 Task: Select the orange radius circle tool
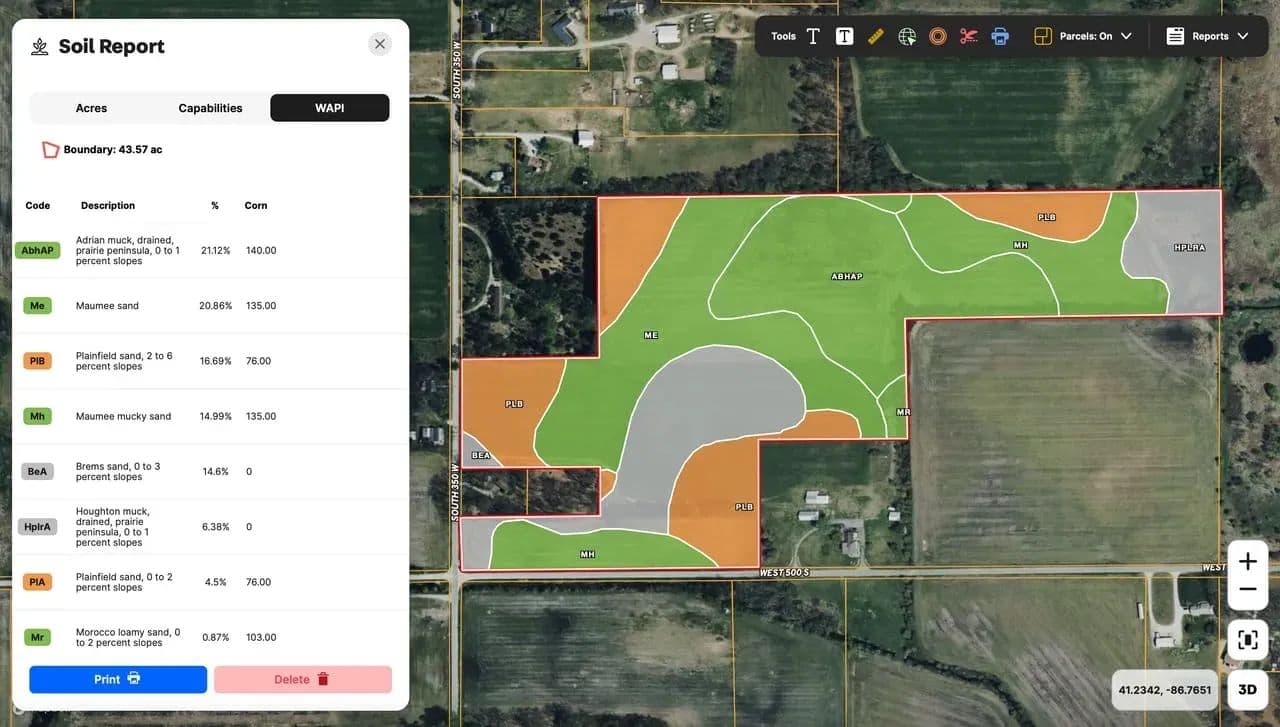coord(937,36)
